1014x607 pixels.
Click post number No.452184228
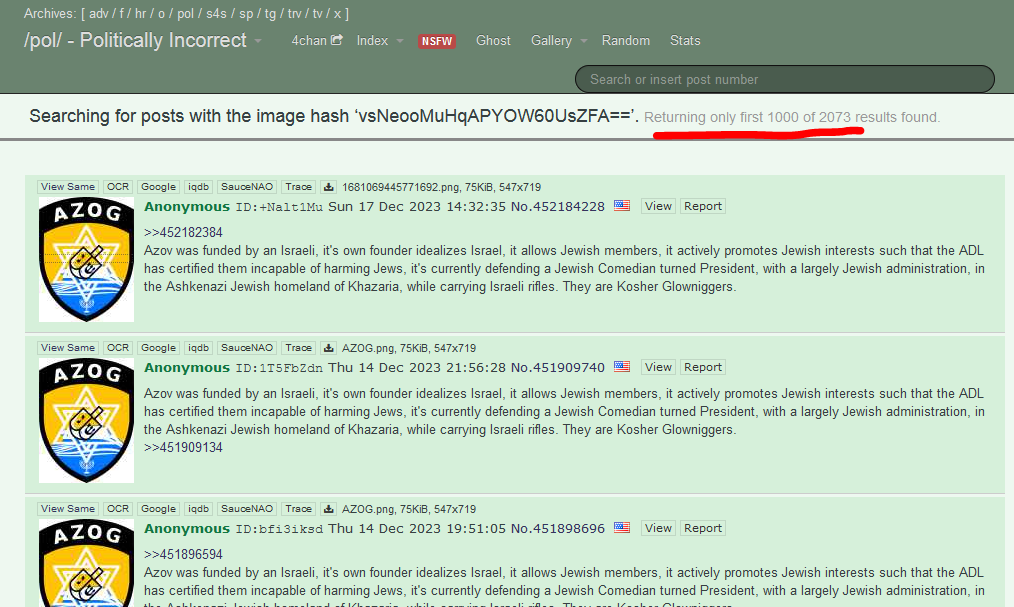pos(557,206)
